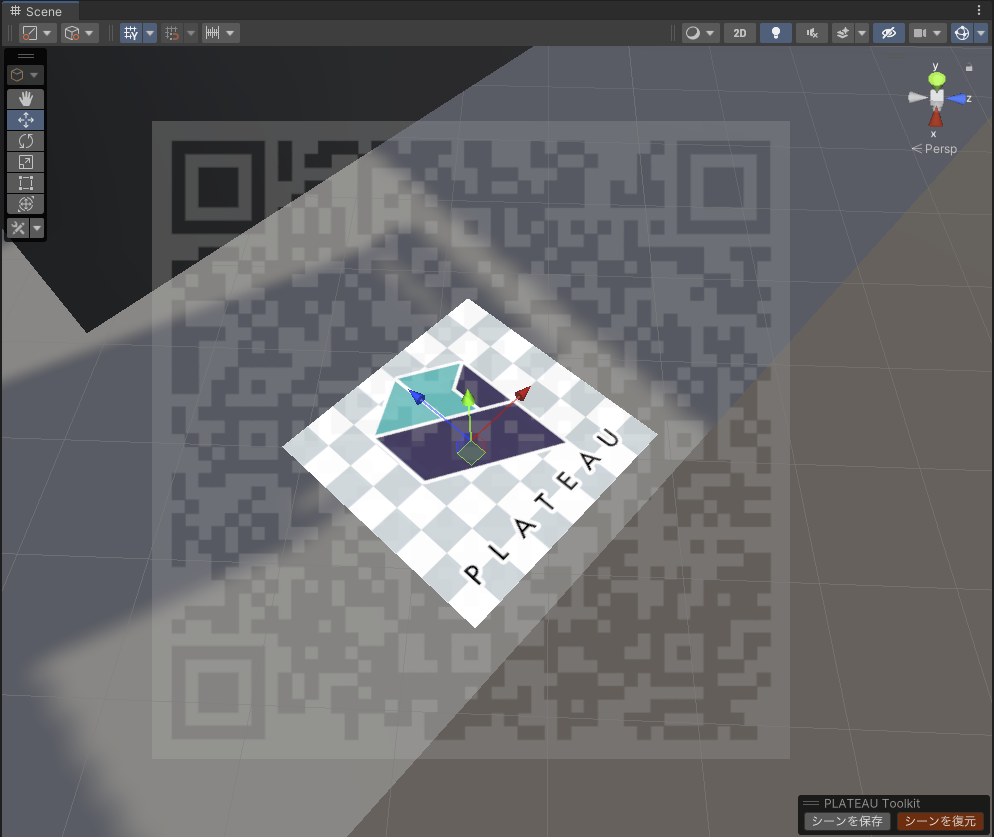Open the Scene tab kebab menu
This screenshot has width=994, height=837.
(979, 10)
